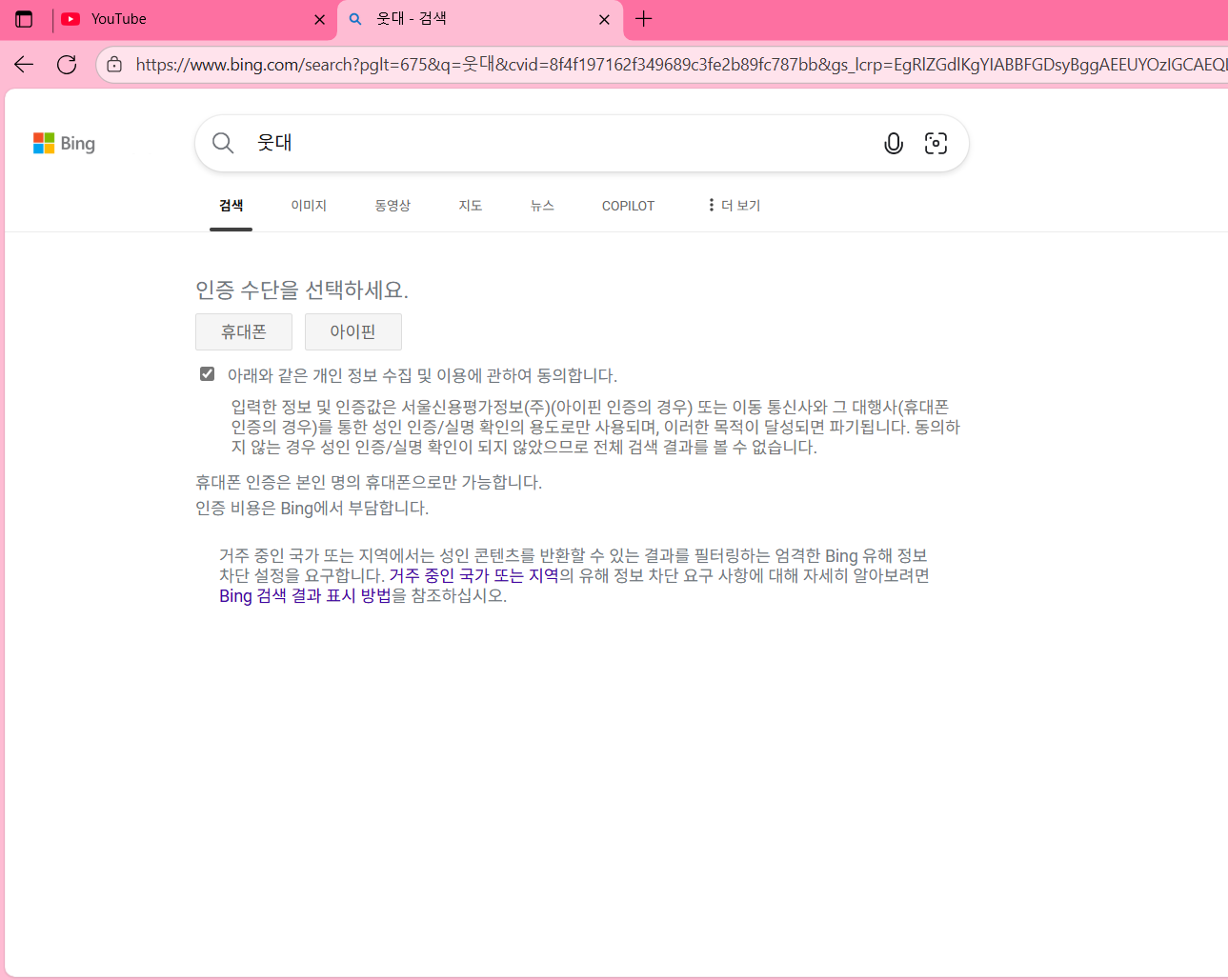The height and width of the screenshot is (980, 1228).
Task: Expand the 더 보기 menu
Action: point(734,206)
